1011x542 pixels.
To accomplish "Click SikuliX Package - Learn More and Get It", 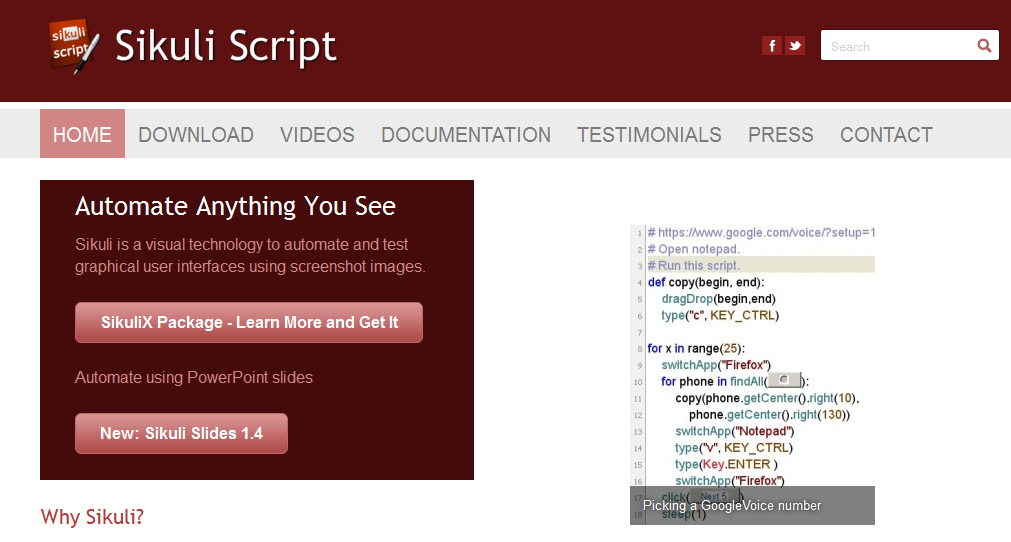I will (x=249, y=322).
